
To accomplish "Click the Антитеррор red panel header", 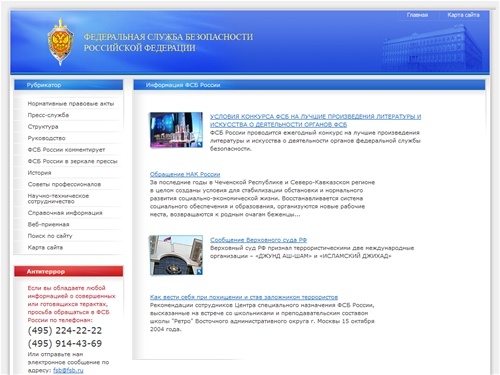I will (x=68, y=271).
